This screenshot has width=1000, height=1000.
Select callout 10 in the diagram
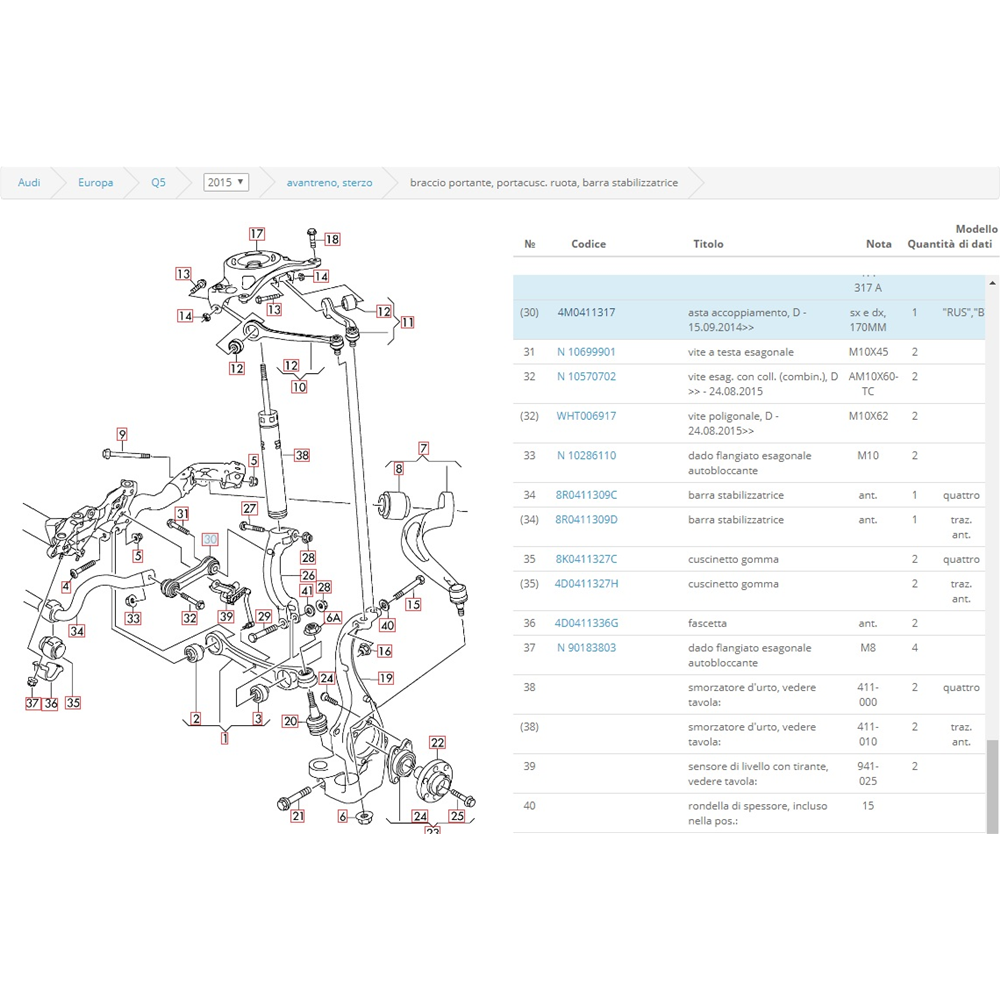pos(299,386)
